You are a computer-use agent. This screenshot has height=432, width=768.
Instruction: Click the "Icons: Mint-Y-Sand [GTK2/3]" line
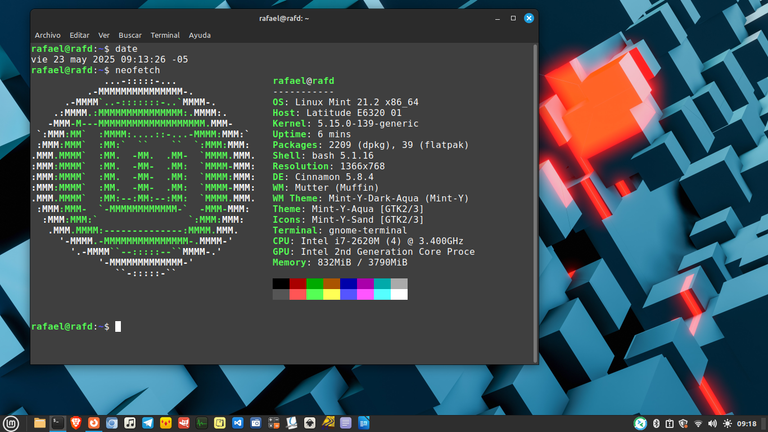pos(348,220)
